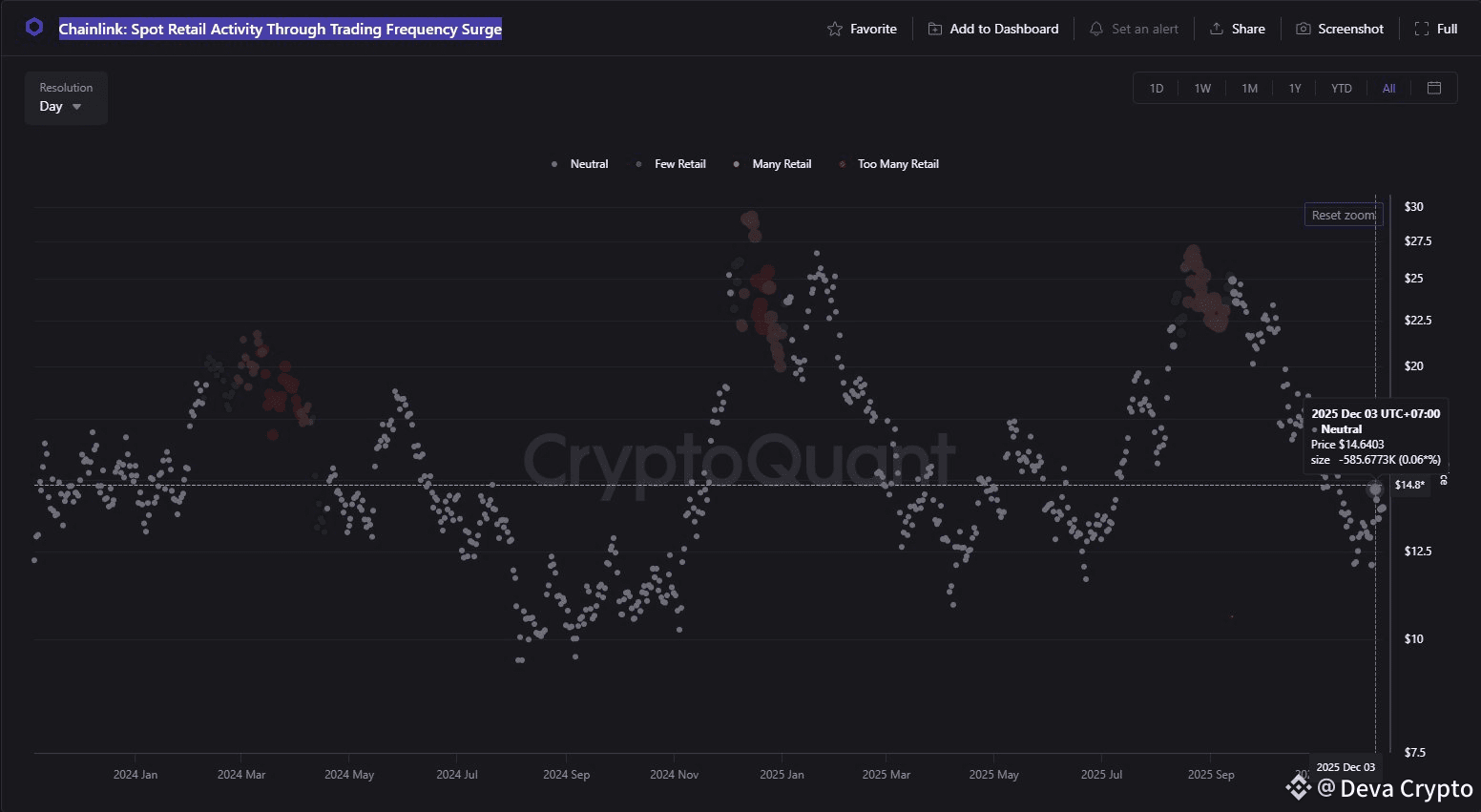Click the 2025 May axis label
Viewport: 1481px width, 812px height.
coord(994,775)
